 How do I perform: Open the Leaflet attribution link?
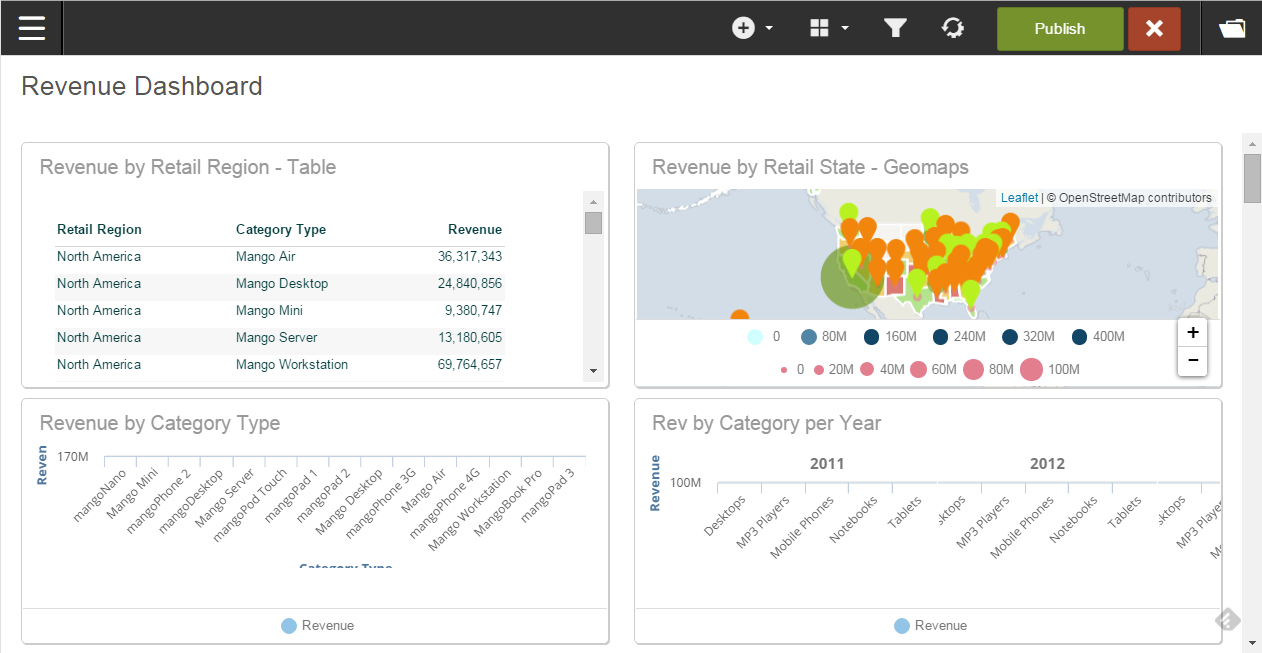[x=1019, y=198]
